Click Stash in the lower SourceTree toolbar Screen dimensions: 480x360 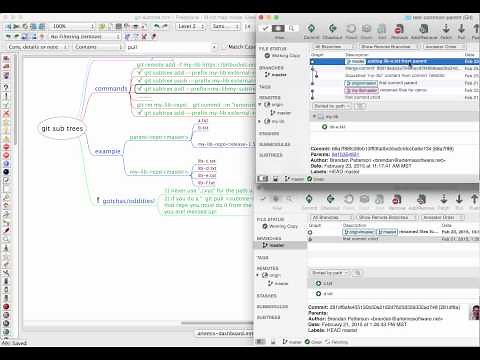pos(364,202)
